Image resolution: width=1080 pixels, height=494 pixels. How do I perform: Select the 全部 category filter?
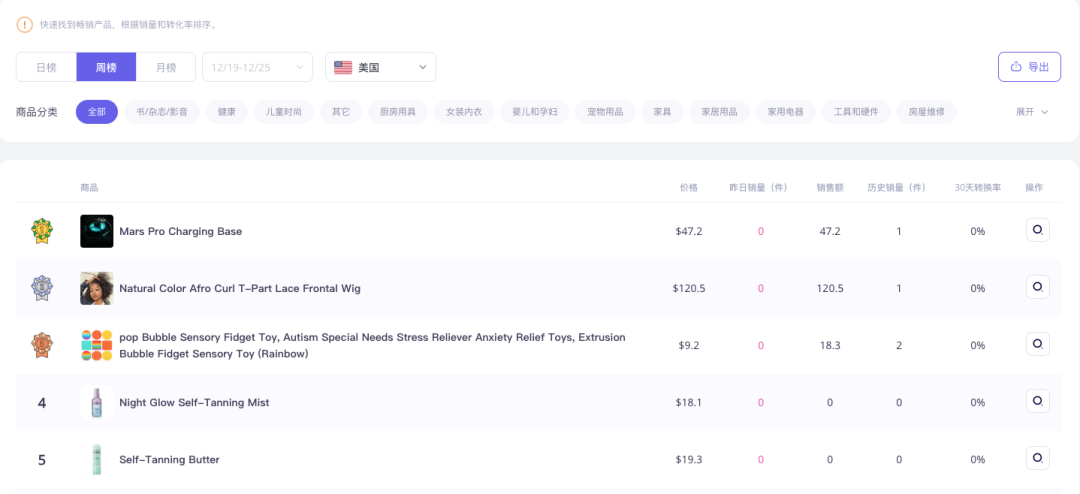click(x=96, y=112)
